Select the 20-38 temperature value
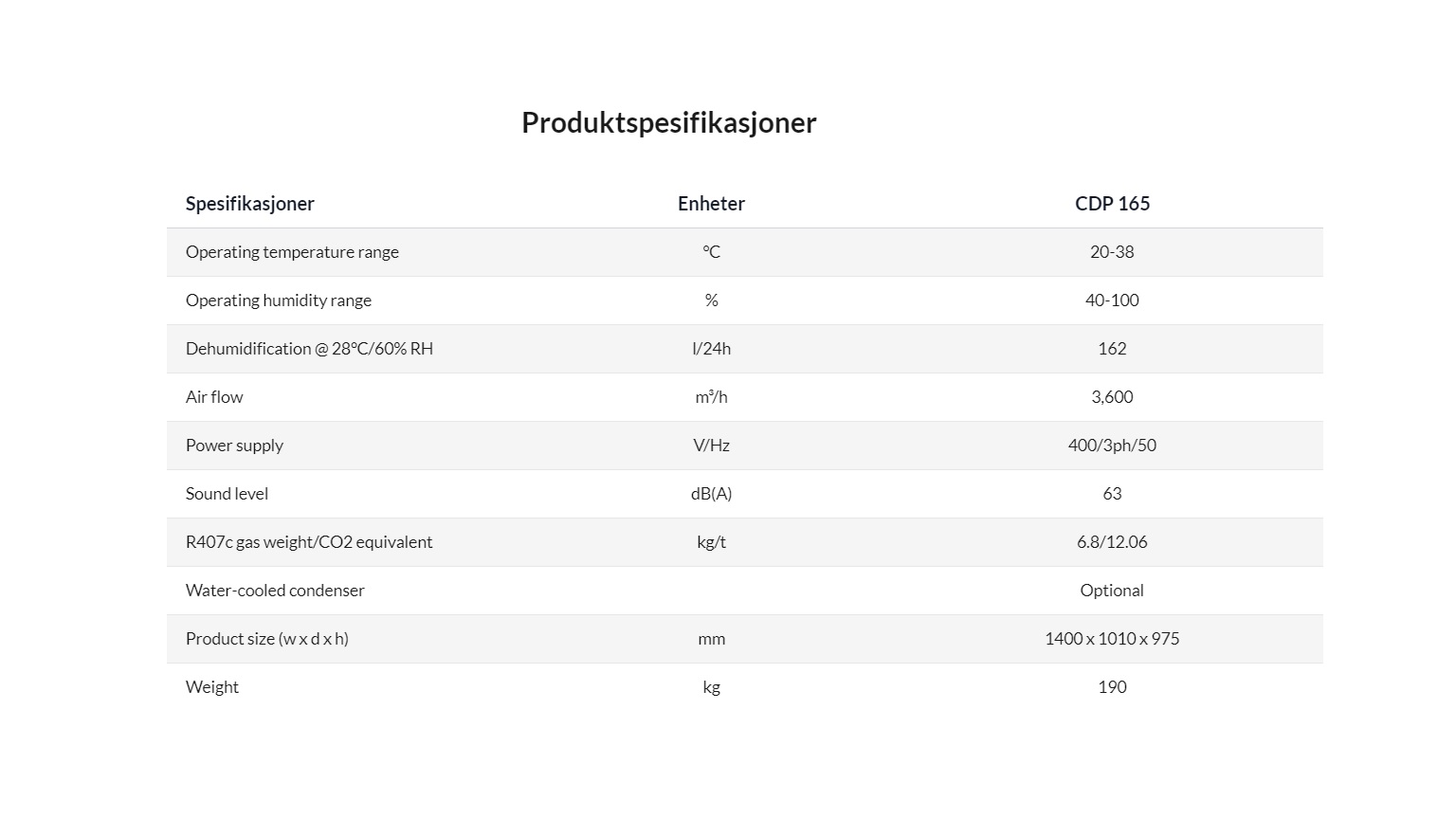The height and width of the screenshot is (819, 1456). coord(1112,252)
